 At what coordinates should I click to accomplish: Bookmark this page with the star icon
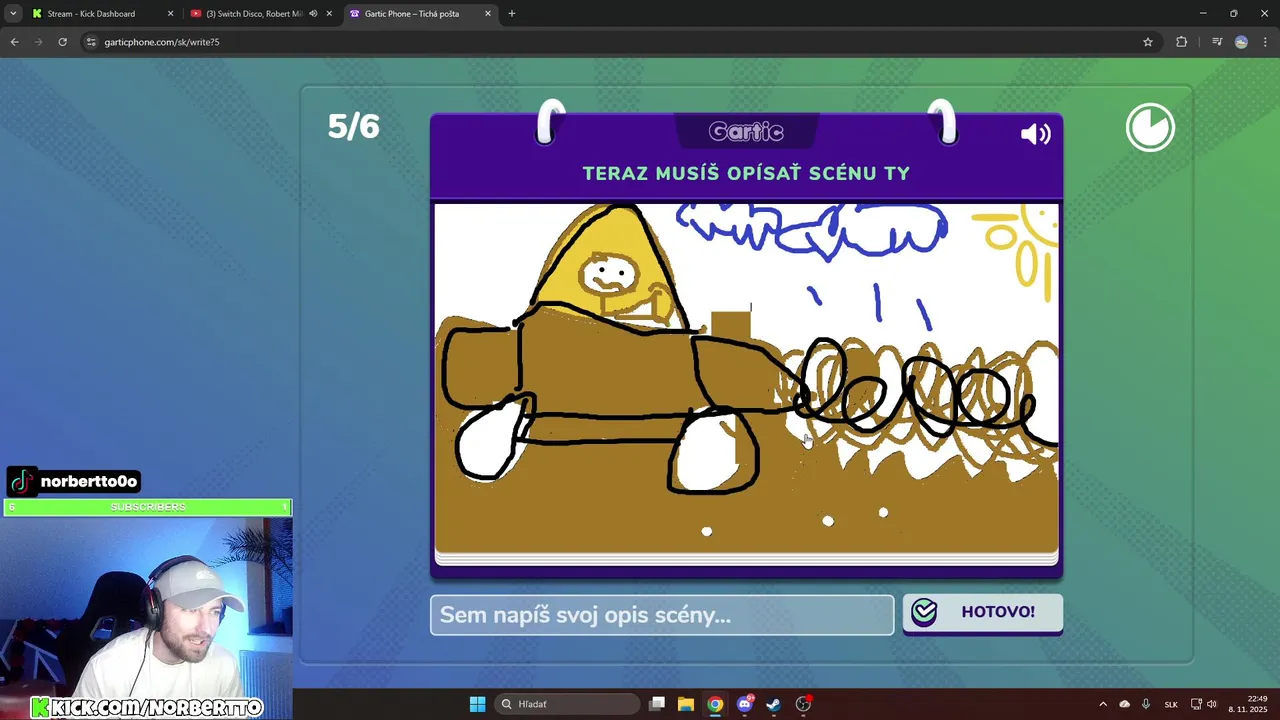(1148, 42)
